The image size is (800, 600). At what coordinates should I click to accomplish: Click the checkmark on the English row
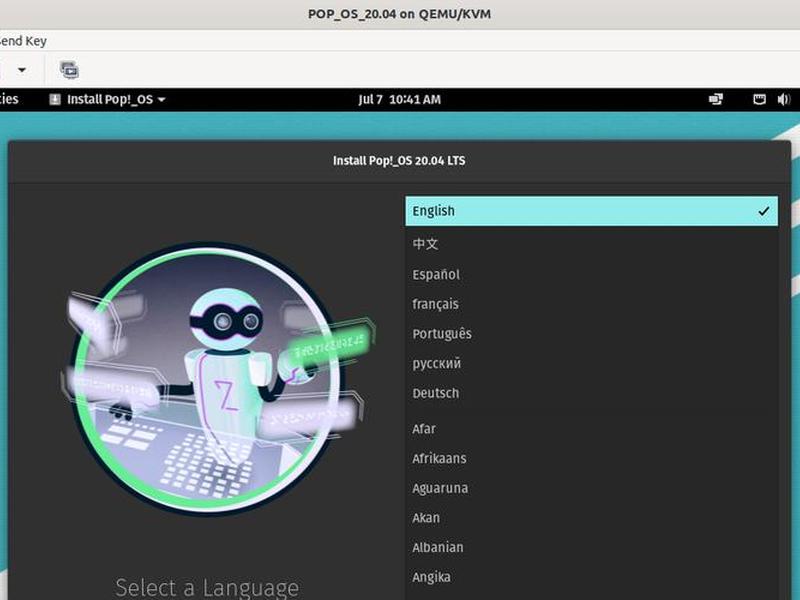pos(763,211)
